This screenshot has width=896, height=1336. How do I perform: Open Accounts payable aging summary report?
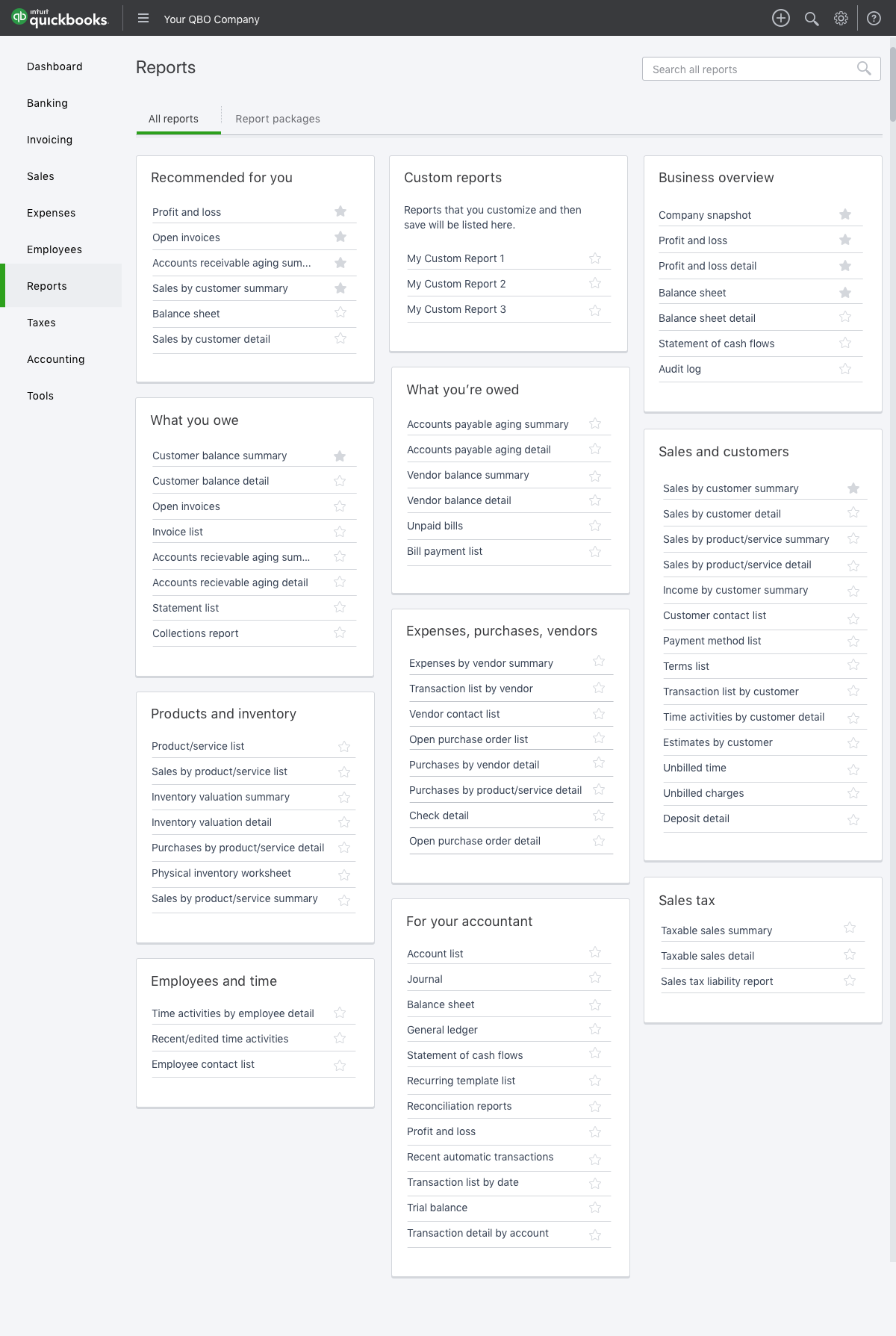[x=488, y=424]
